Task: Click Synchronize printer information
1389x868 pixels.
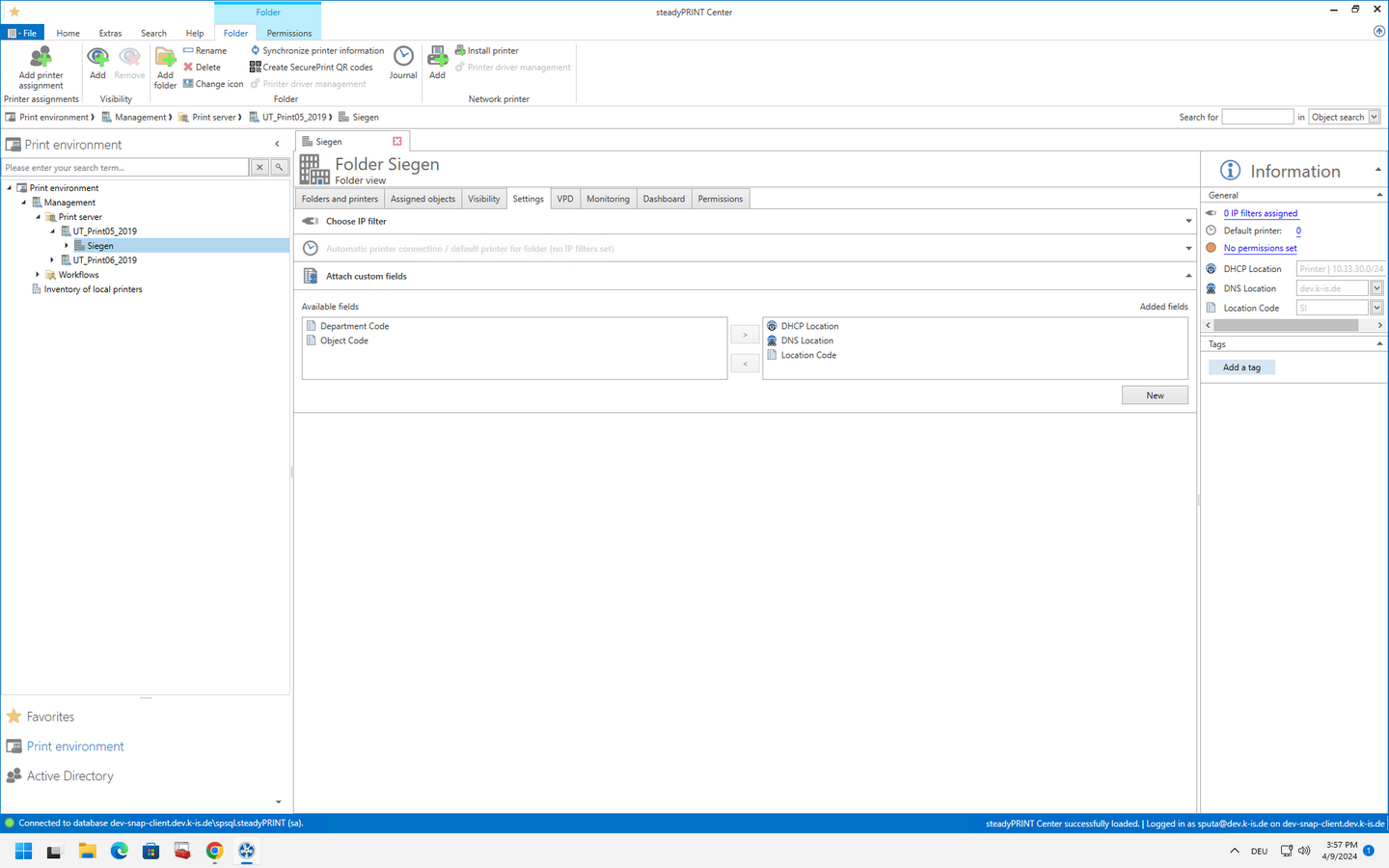Action: pyautogui.click(x=317, y=51)
